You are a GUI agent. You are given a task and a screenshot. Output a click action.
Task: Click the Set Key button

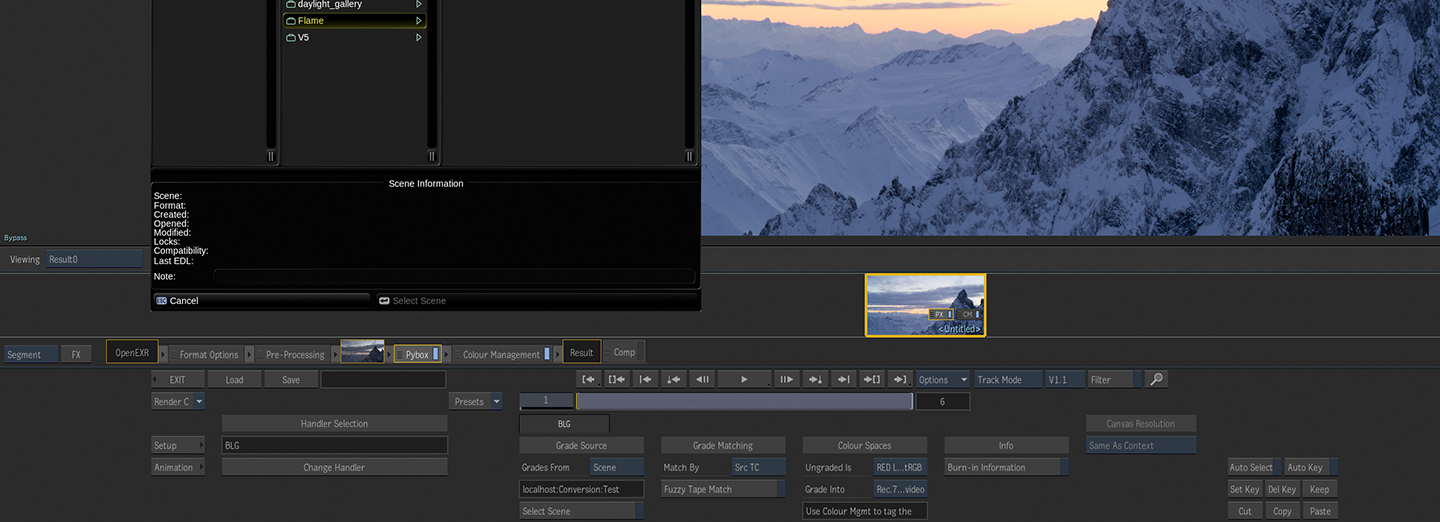1245,489
